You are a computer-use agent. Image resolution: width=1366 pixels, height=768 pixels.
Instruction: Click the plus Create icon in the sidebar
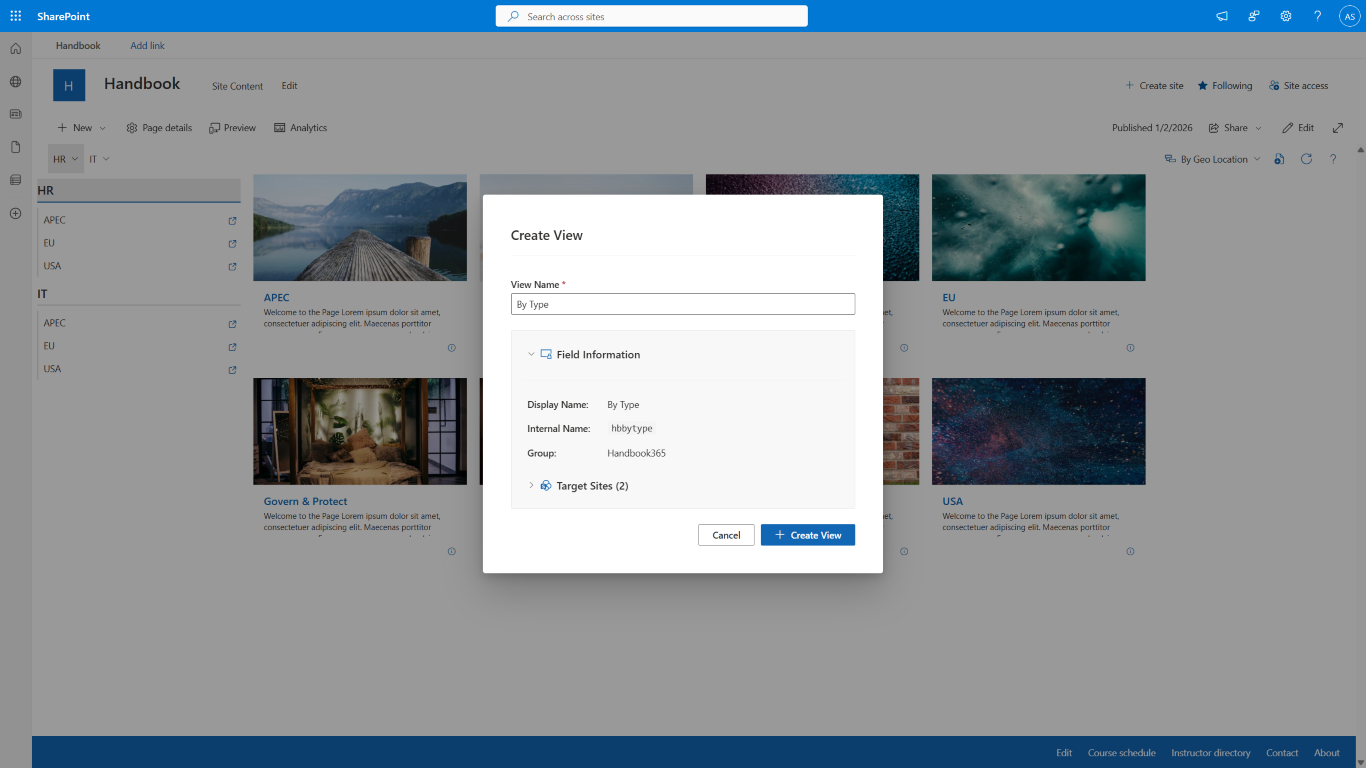(15, 213)
